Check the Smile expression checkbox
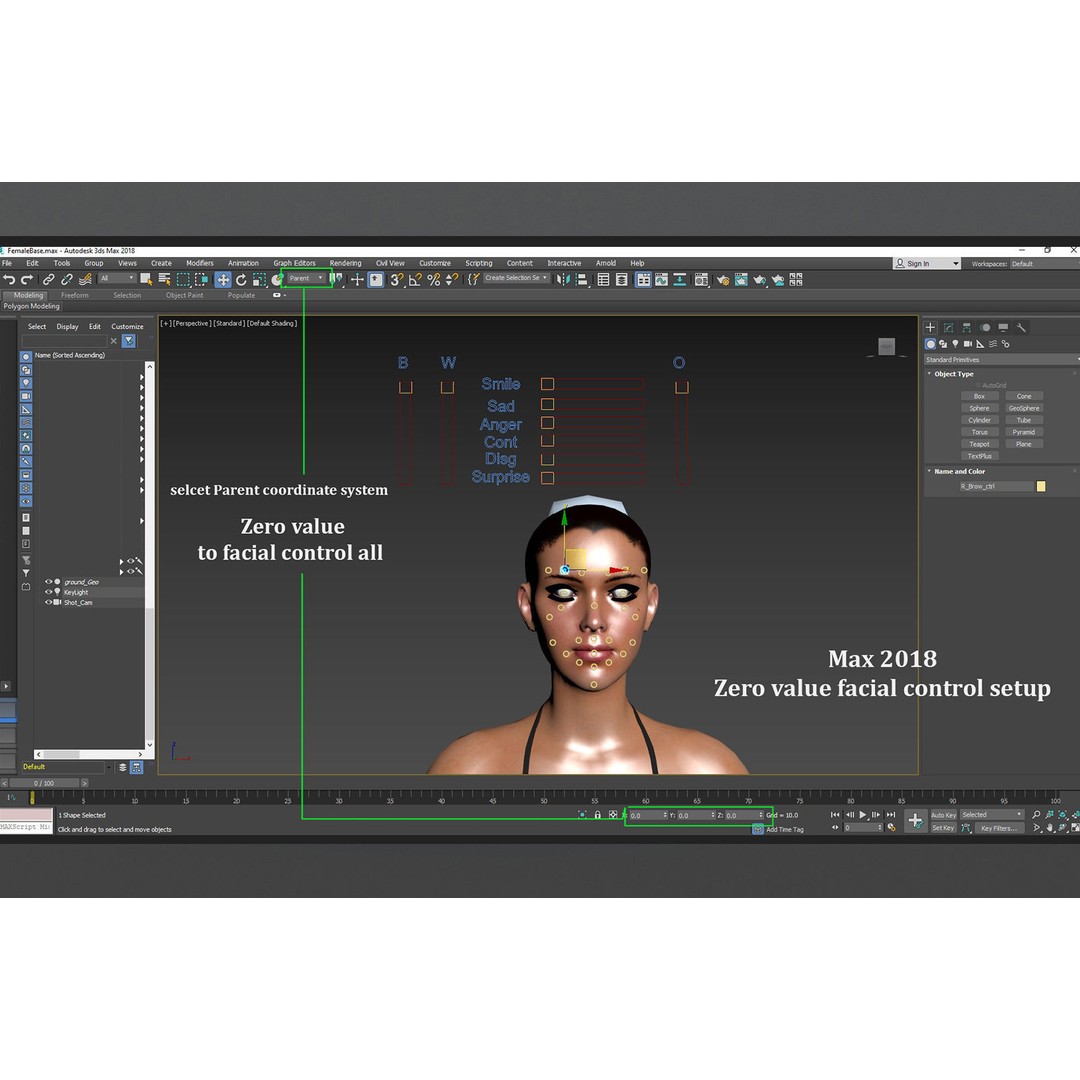The width and height of the screenshot is (1080, 1080). pyautogui.click(x=547, y=384)
